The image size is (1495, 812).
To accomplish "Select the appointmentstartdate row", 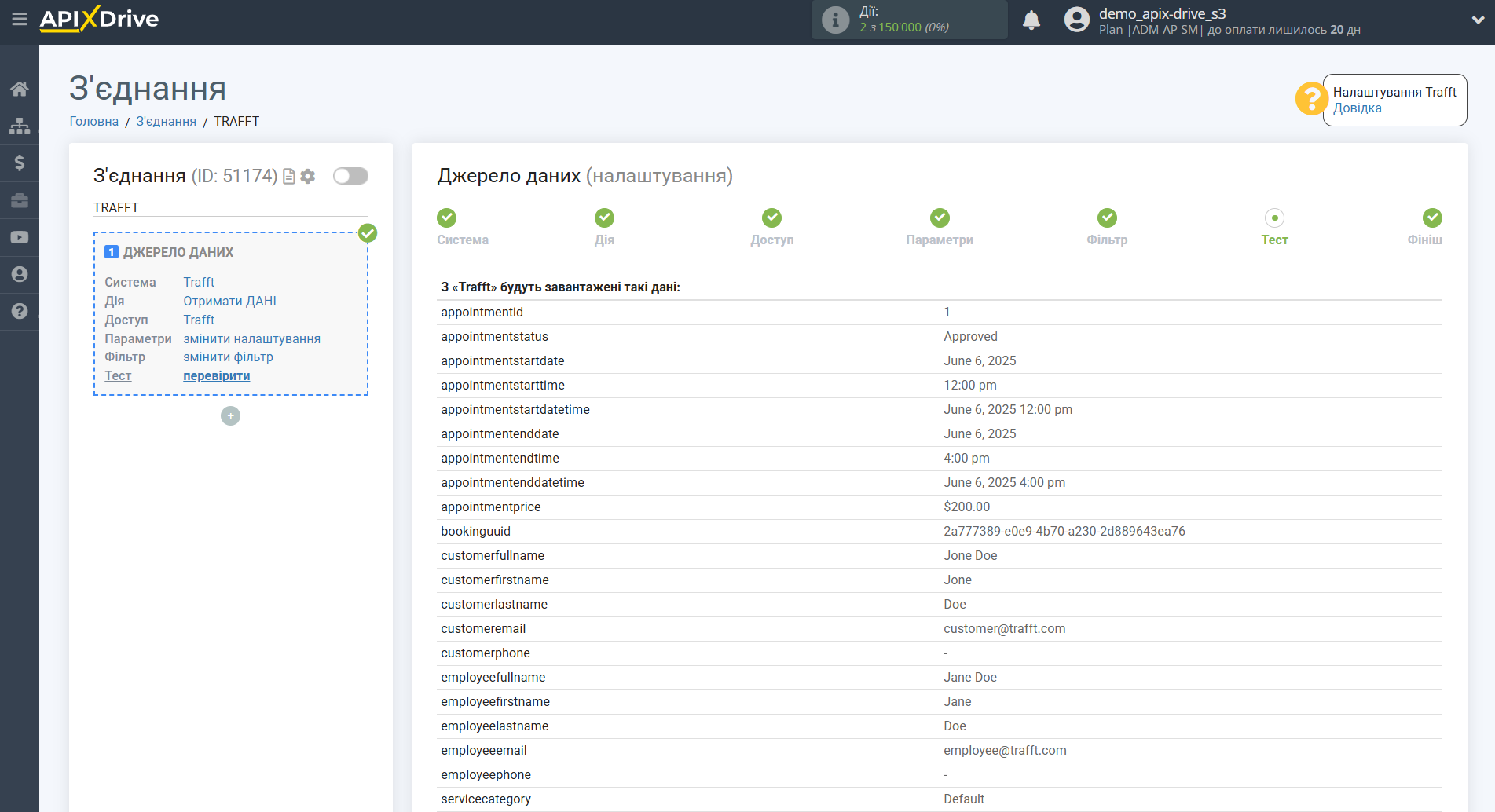I will pos(940,361).
